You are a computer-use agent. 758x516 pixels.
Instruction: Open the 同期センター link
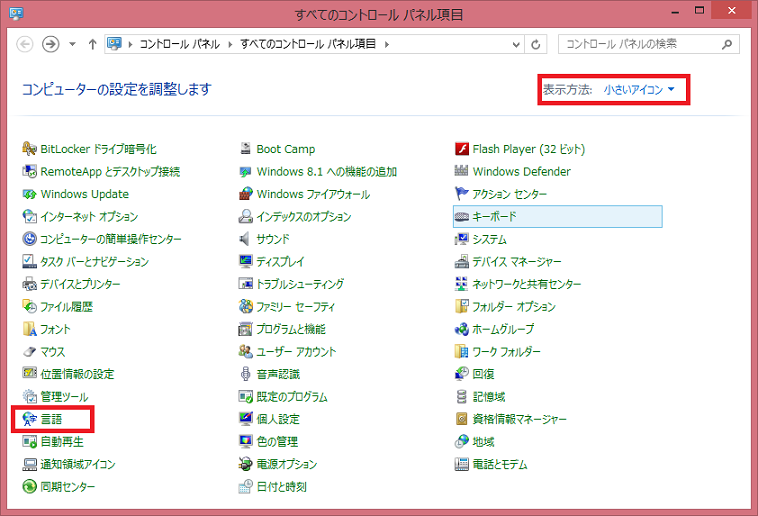click(67, 487)
